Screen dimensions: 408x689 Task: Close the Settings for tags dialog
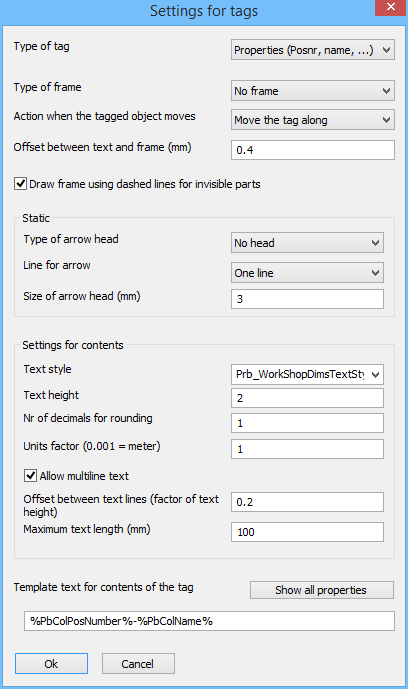[390, 7]
